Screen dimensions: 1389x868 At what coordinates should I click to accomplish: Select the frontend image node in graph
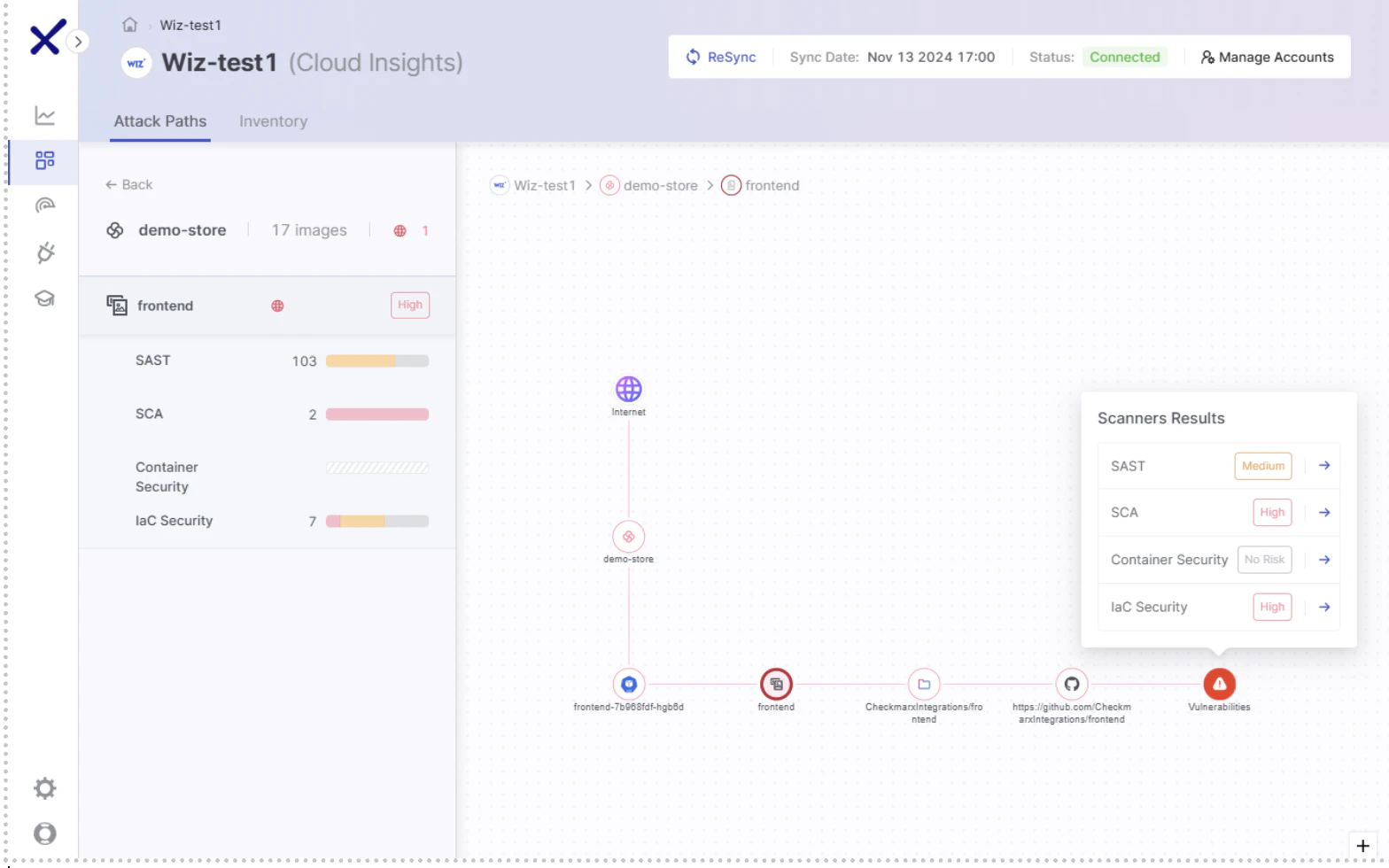pyautogui.click(x=776, y=684)
